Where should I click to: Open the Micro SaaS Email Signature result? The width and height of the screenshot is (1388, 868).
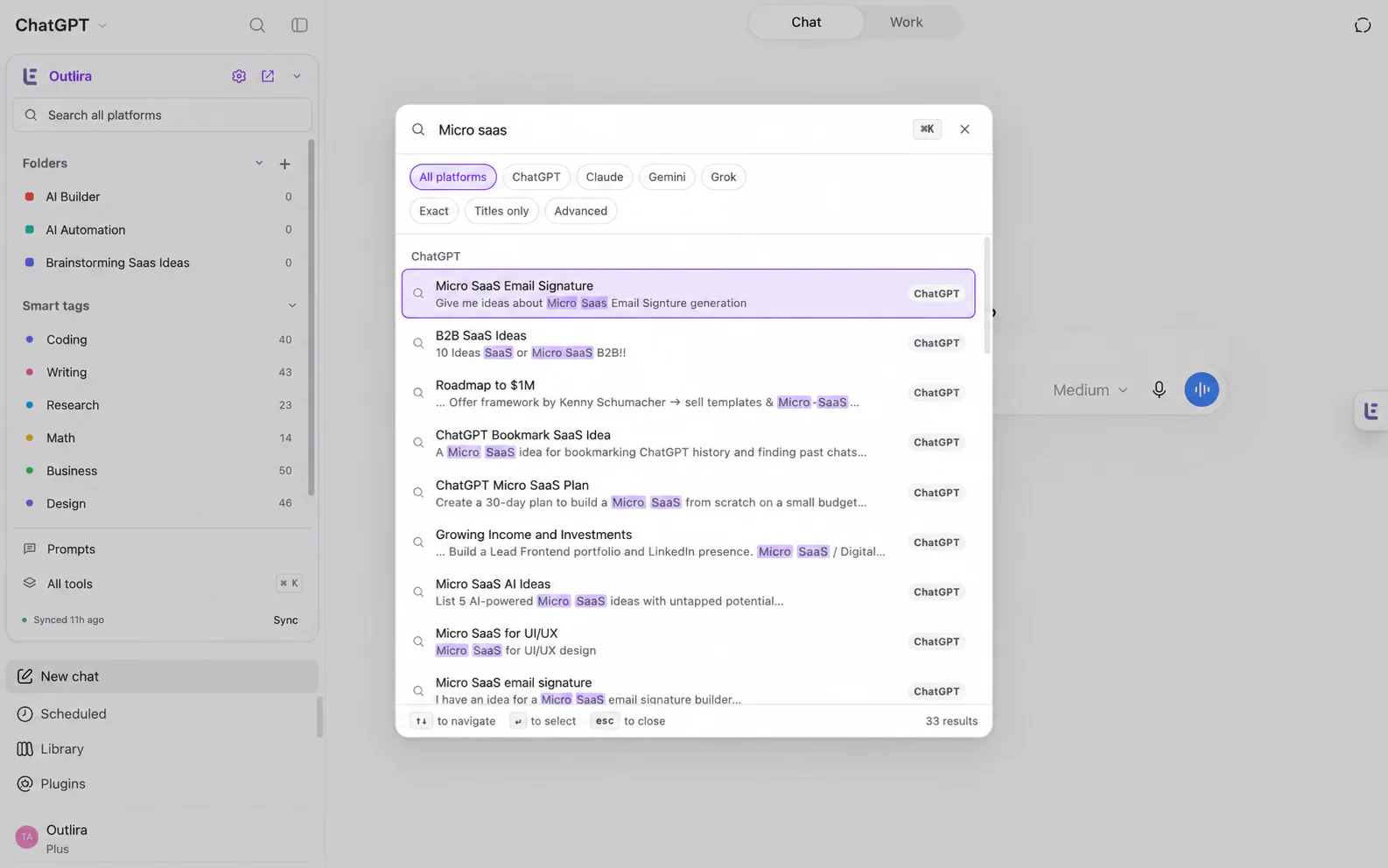point(688,294)
